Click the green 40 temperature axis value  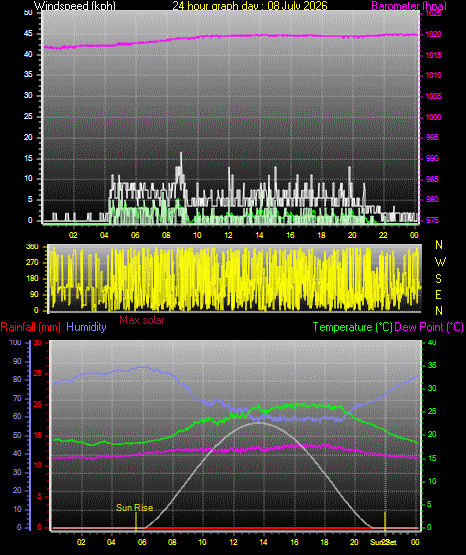(x=432, y=343)
